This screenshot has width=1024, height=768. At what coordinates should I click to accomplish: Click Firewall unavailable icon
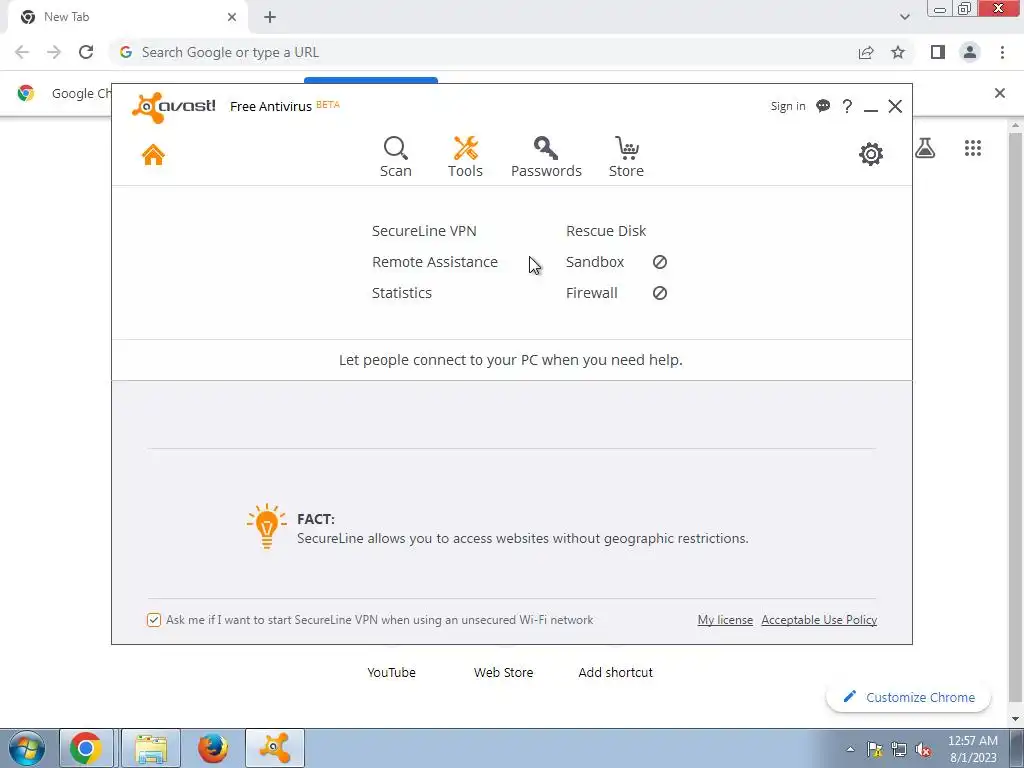(x=660, y=293)
